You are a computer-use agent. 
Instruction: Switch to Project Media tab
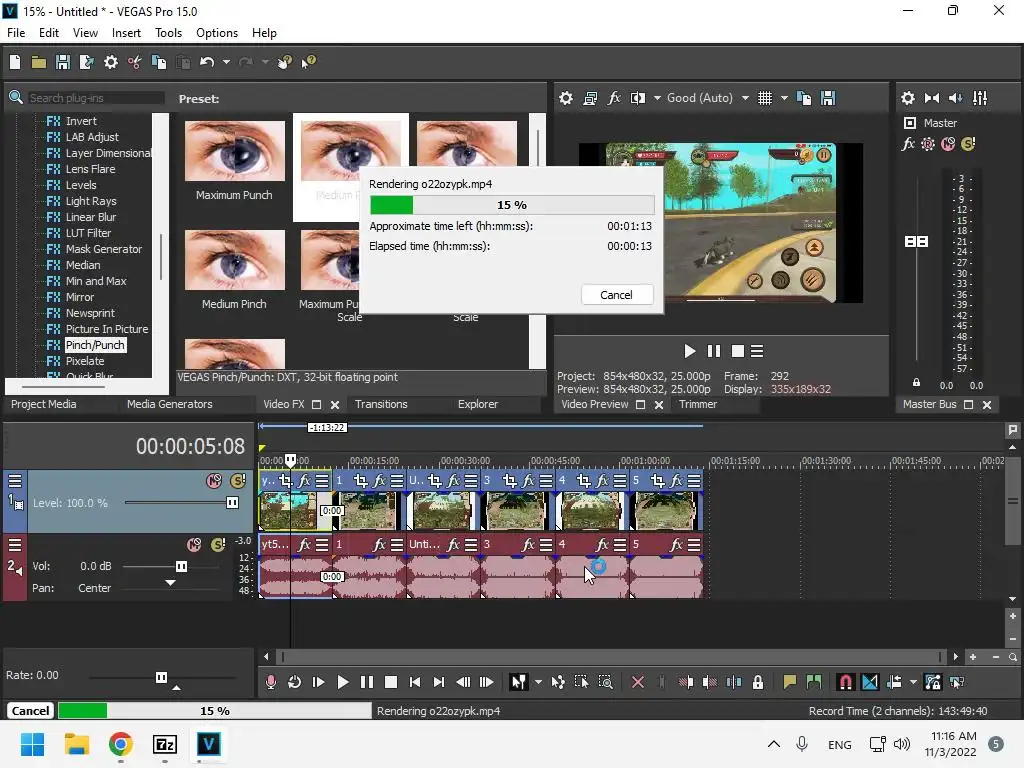[44, 404]
